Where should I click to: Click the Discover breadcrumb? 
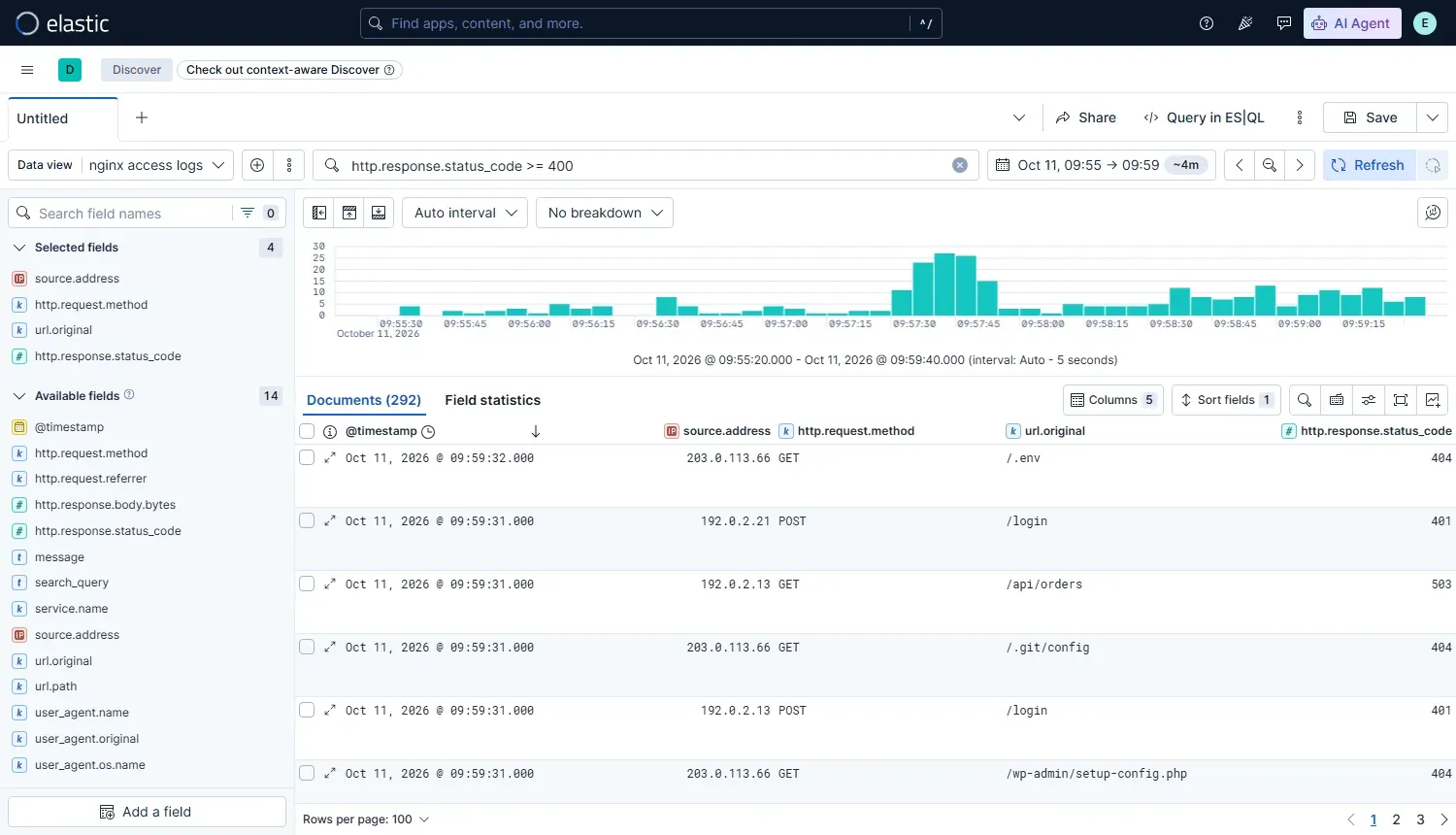[137, 70]
